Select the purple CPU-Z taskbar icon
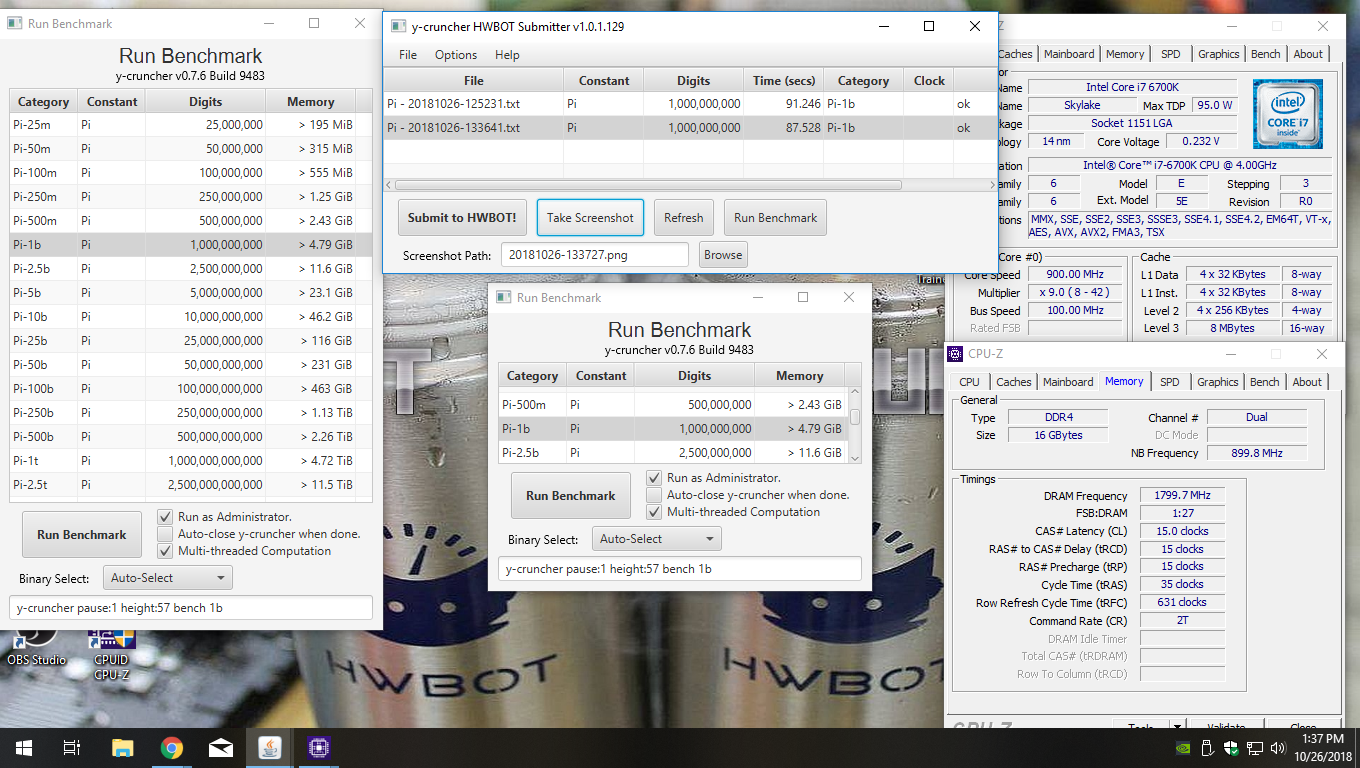The width and height of the screenshot is (1360, 768). (318, 747)
